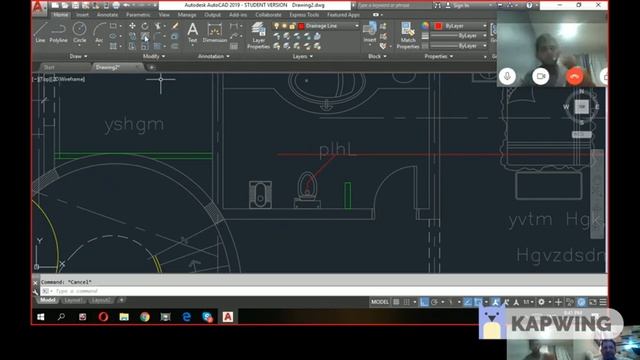The width and height of the screenshot is (640, 360).
Task: Activate the Move tool in Modify panel
Action: point(132,26)
